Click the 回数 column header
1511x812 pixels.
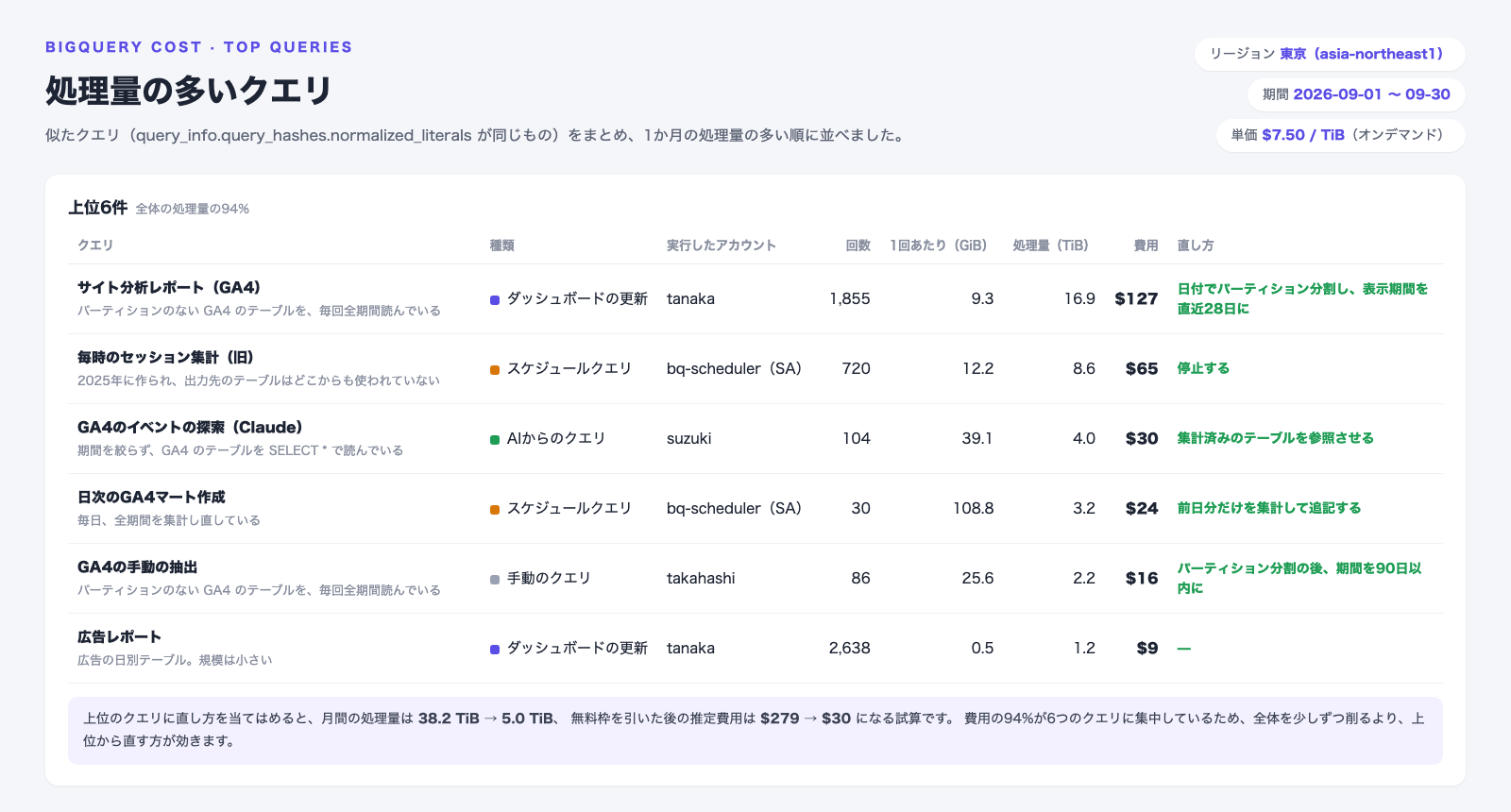858,245
